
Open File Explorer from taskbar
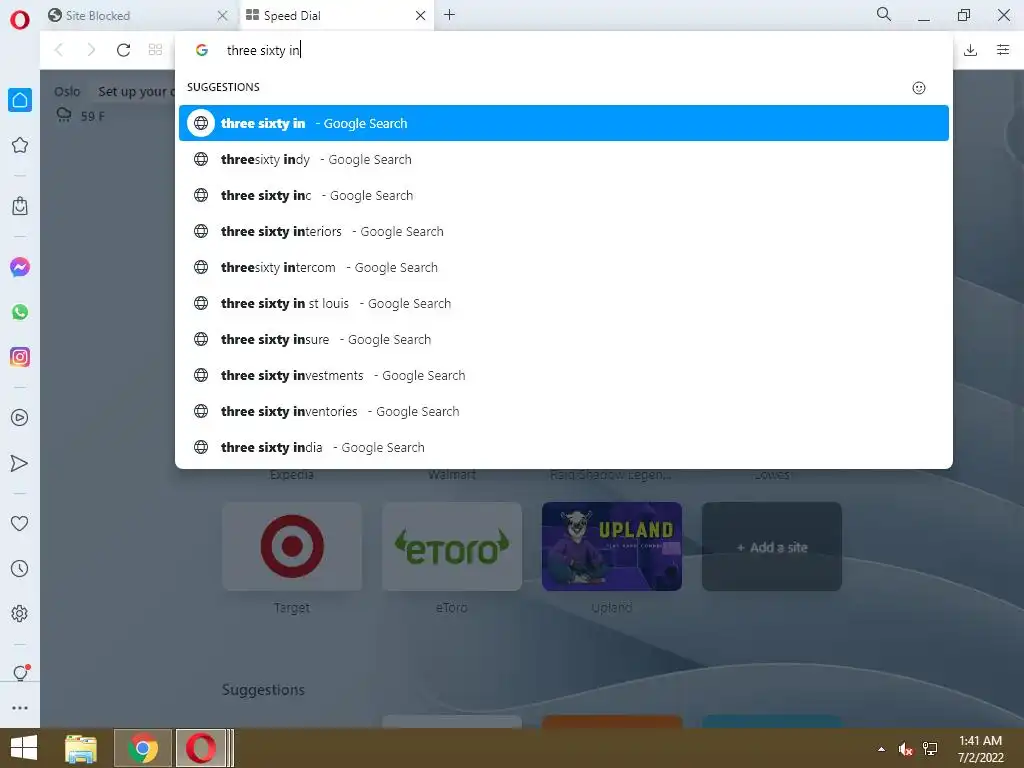coord(81,748)
